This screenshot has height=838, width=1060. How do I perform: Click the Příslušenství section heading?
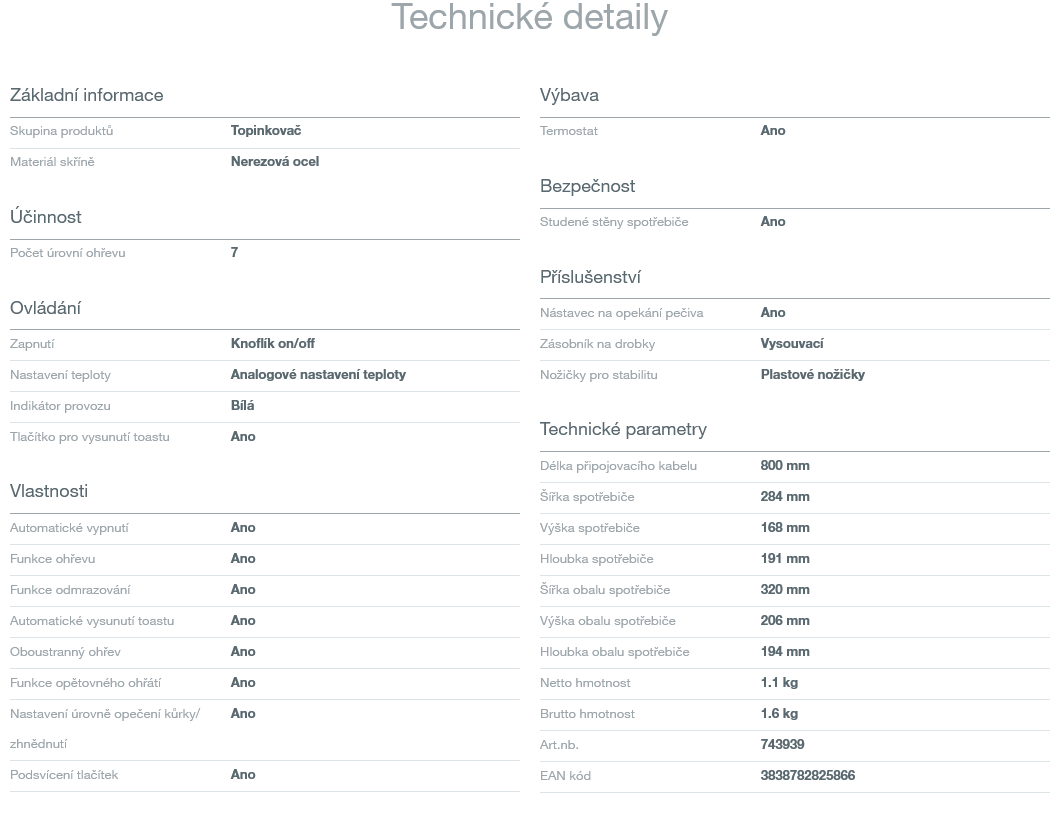click(x=590, y=277)
